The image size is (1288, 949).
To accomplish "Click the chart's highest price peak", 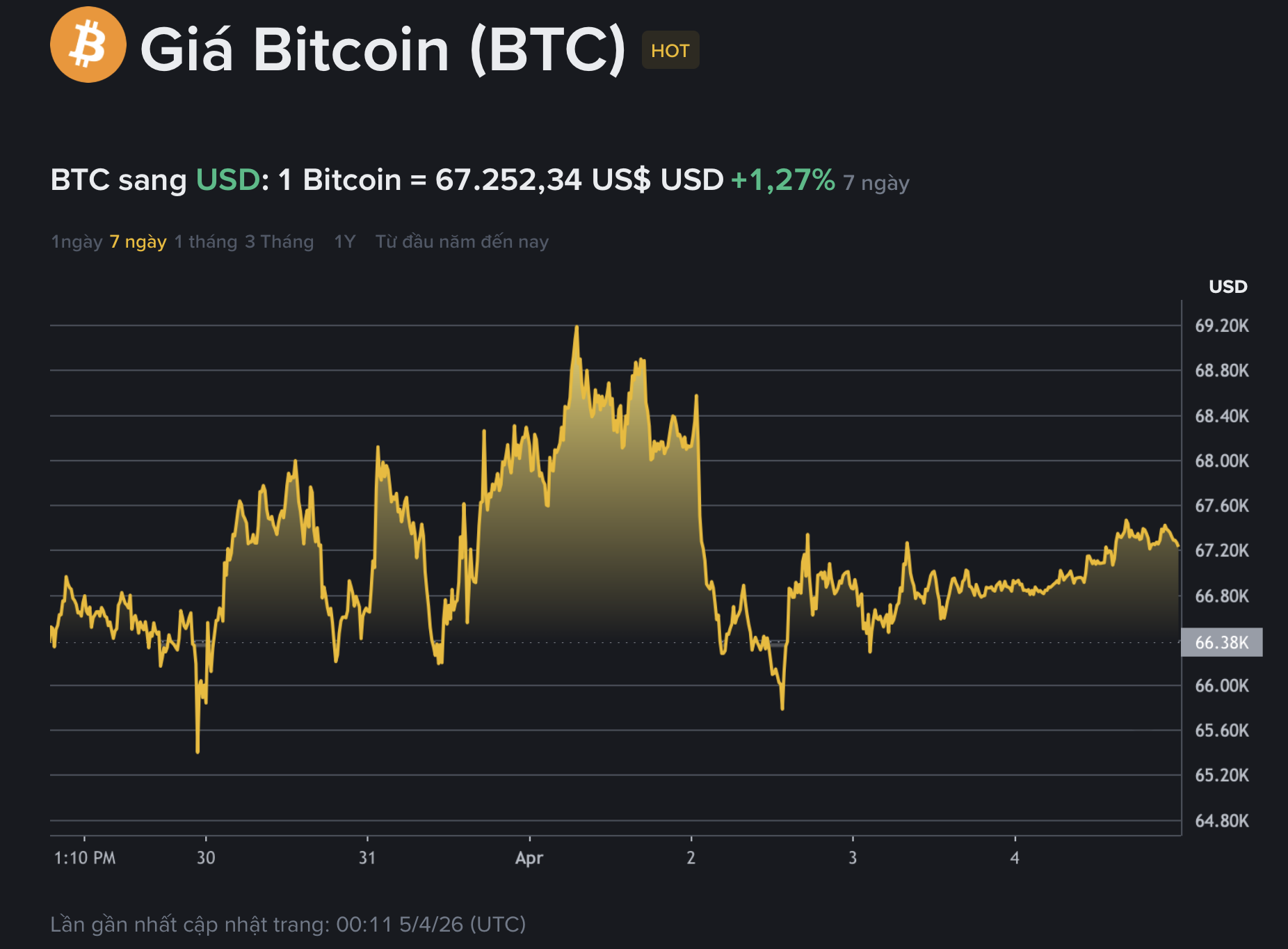I will tap(578, 327).
